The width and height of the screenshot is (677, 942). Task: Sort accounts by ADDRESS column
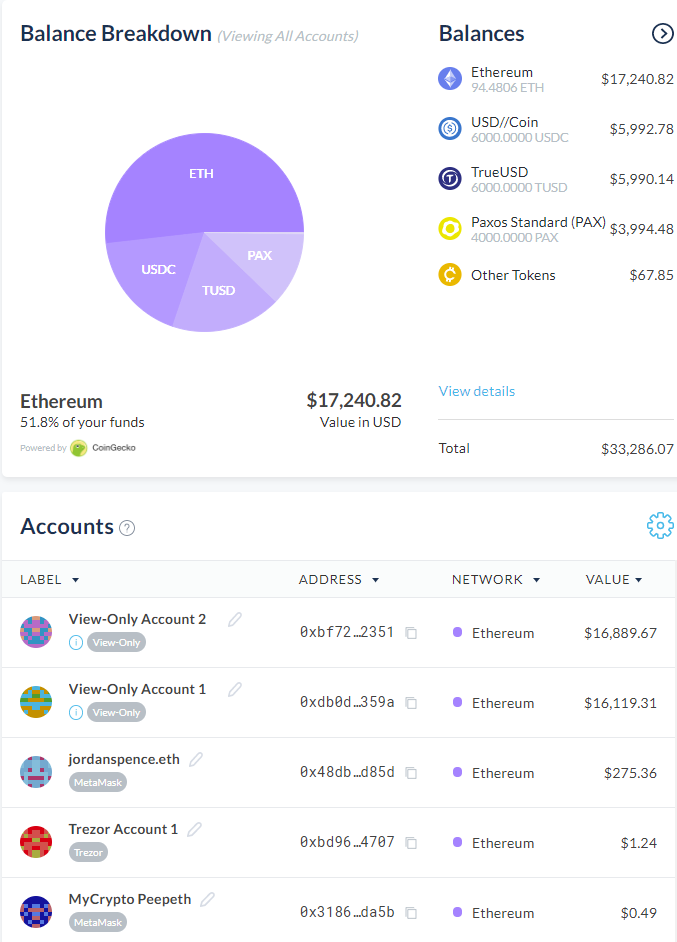tap(339, 580)
